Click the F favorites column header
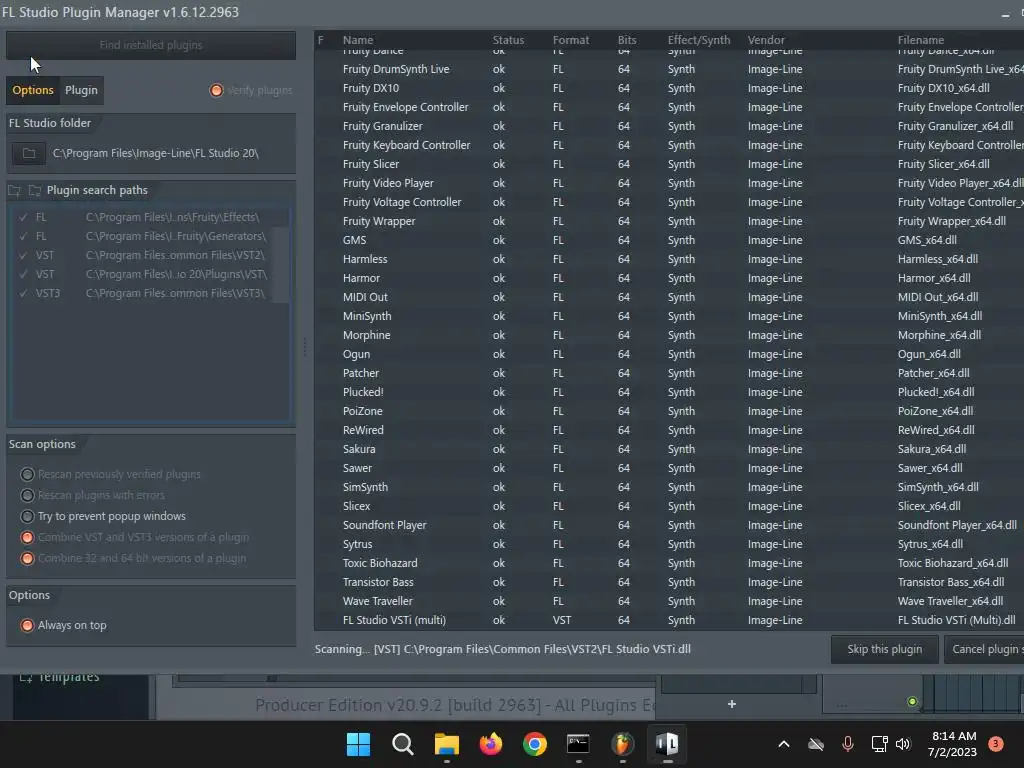Viewport: 1024px width, 768px height. tap(321, 40)
